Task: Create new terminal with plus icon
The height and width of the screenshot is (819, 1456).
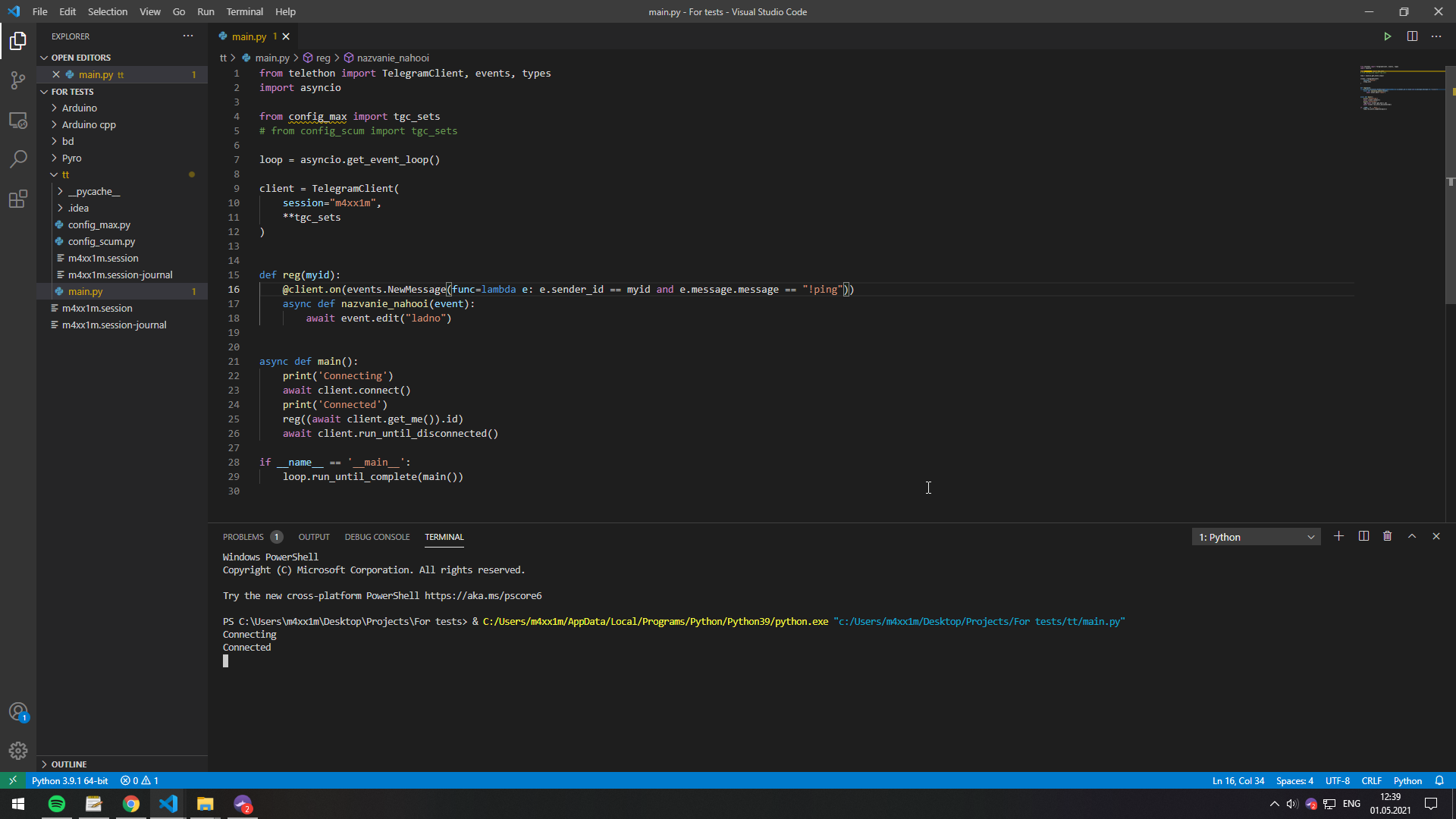Action: point(1338,536)
